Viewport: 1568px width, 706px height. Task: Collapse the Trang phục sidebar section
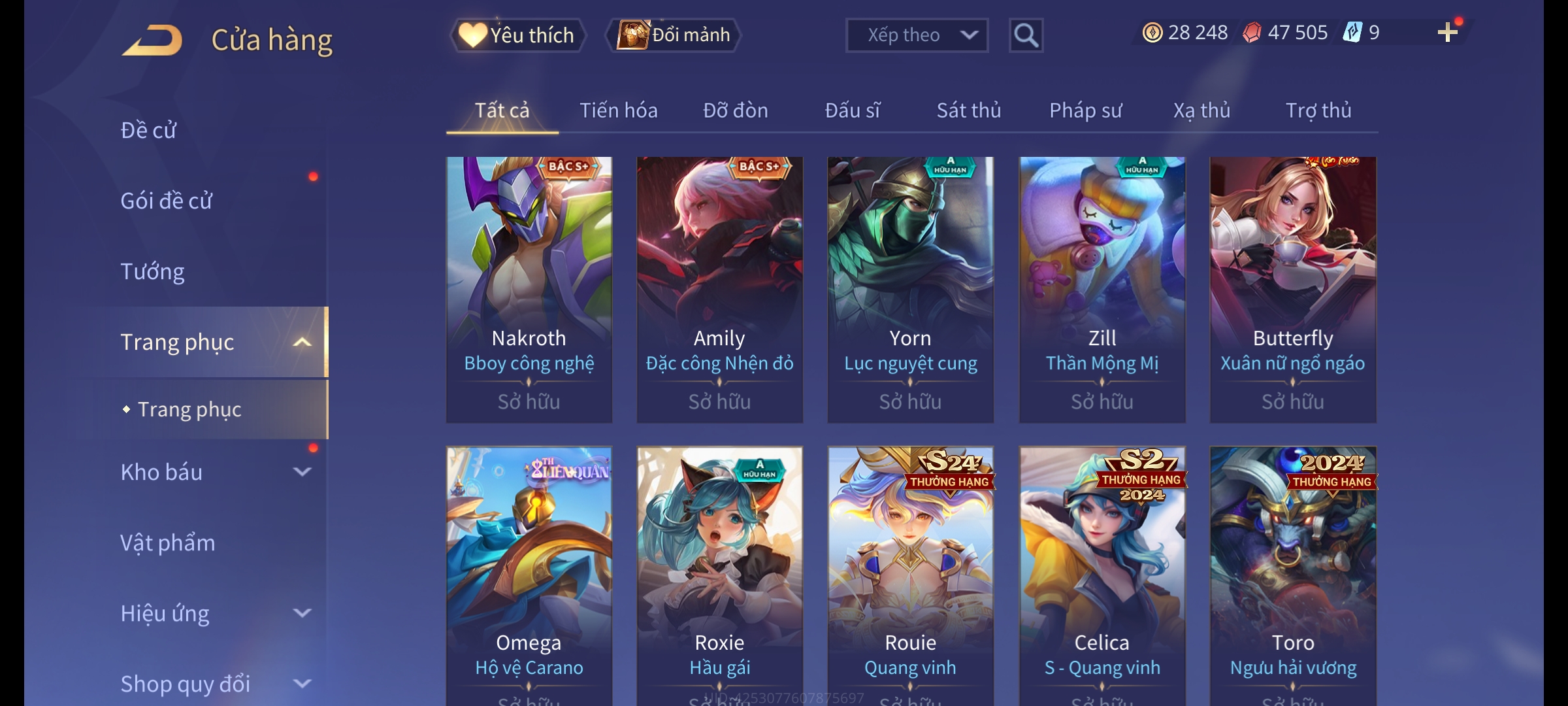point(302,342)
